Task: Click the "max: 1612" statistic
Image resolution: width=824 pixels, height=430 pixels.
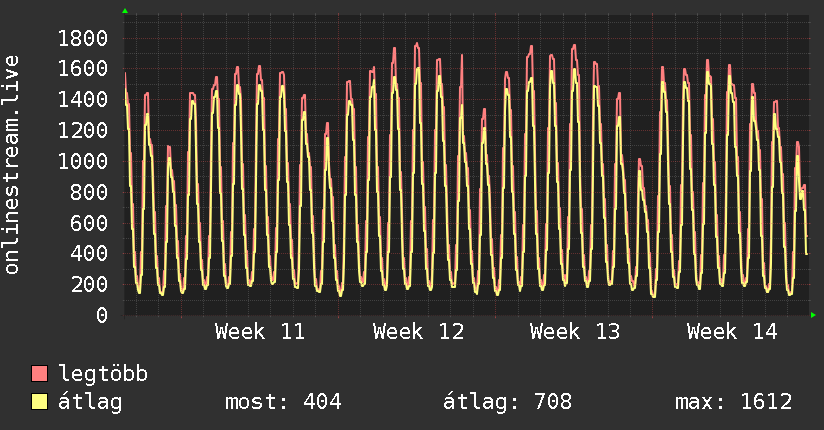Action: [734, 402]
